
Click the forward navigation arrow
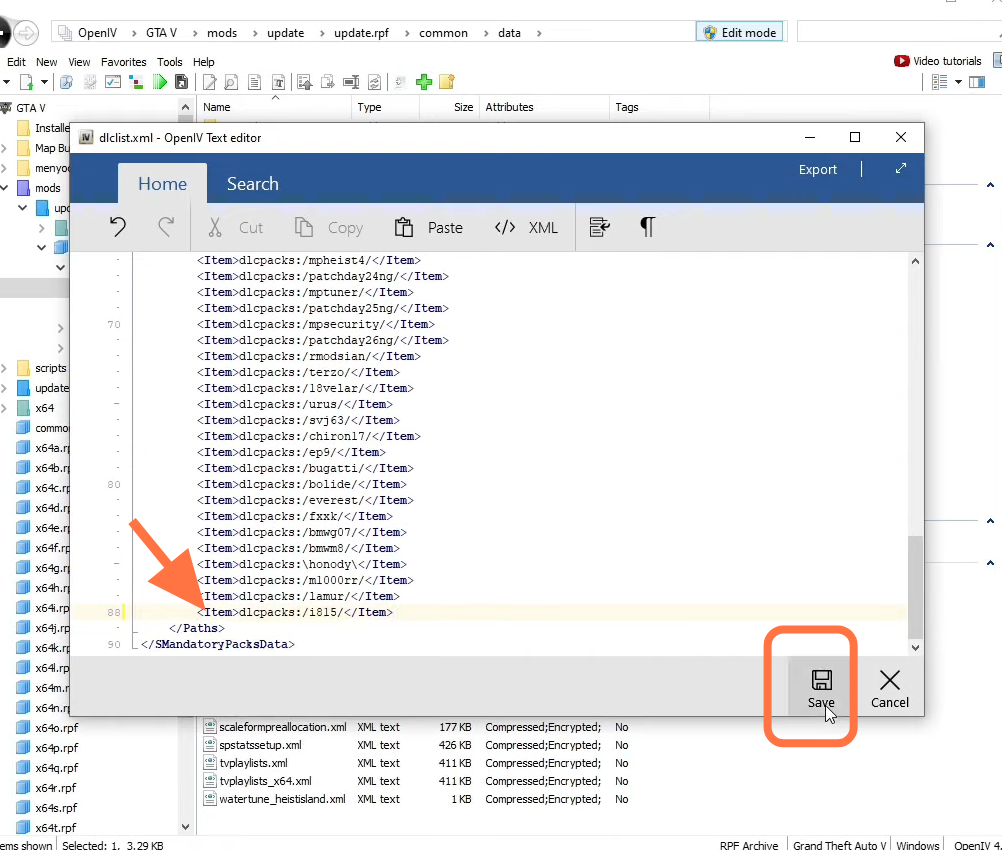(x=26, y=33)
